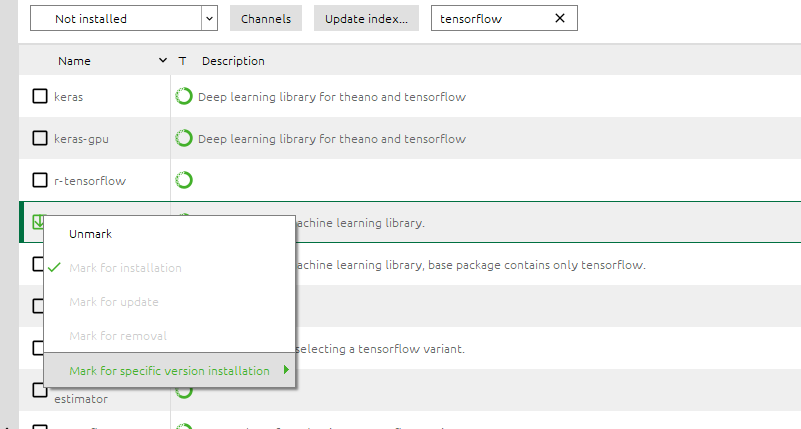Click the filter dropdown arrow button
This screenshot has height=429, width=801.
209,18
